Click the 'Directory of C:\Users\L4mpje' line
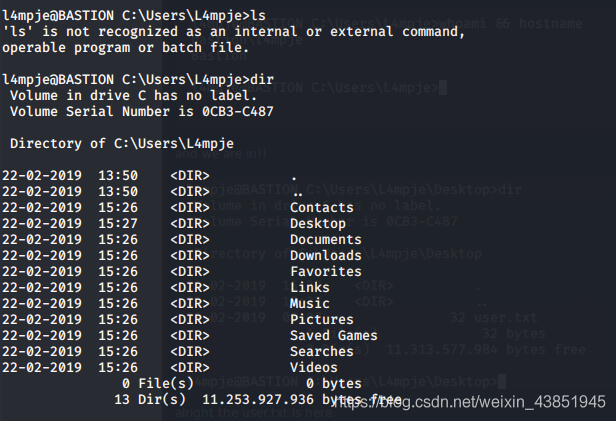The image size is (616, 421). pyautogui.click(x=122, y=144)
